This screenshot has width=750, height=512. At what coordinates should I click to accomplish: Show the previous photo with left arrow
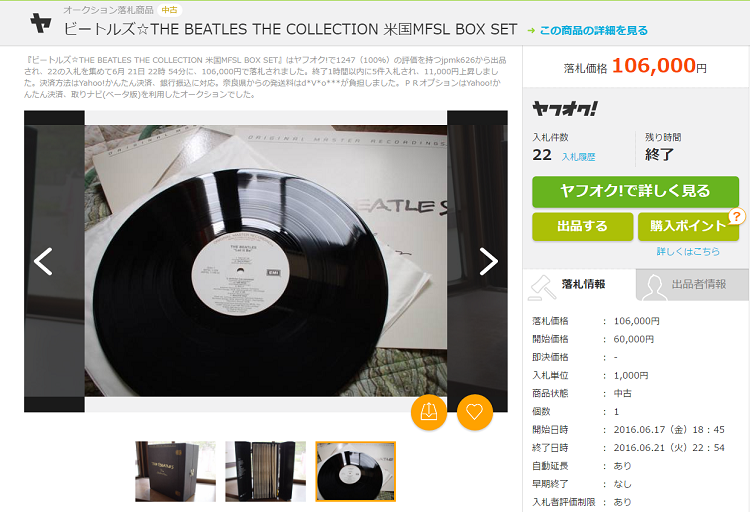(43, 261)
